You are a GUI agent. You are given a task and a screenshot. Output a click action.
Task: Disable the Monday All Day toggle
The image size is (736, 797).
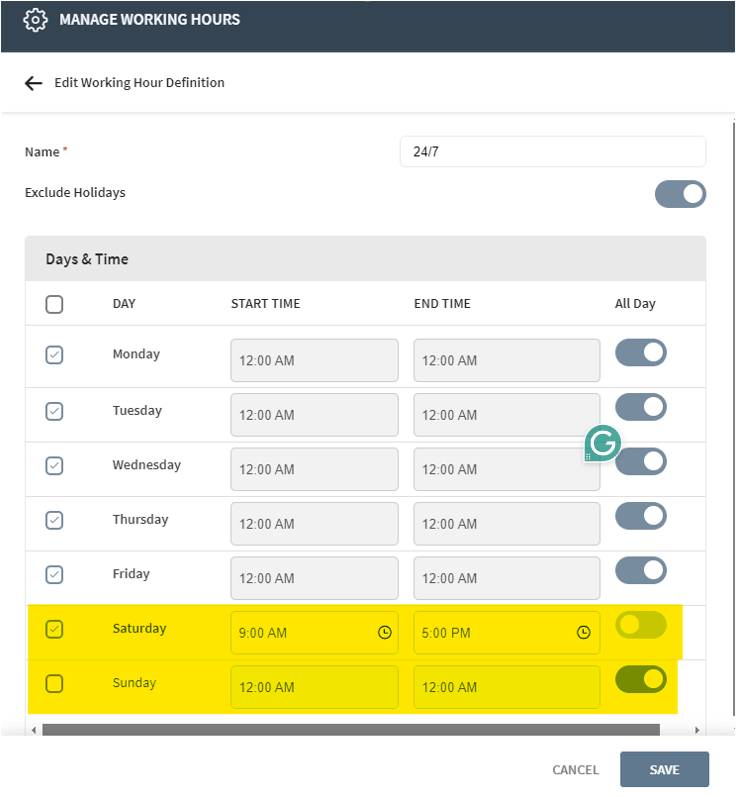tap(640, 352)
